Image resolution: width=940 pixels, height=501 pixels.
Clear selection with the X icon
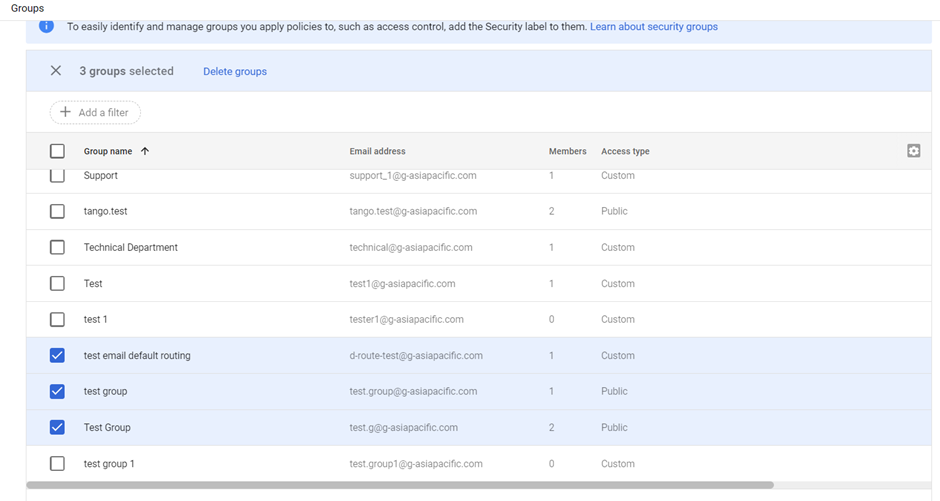click(x=56, y=71)
